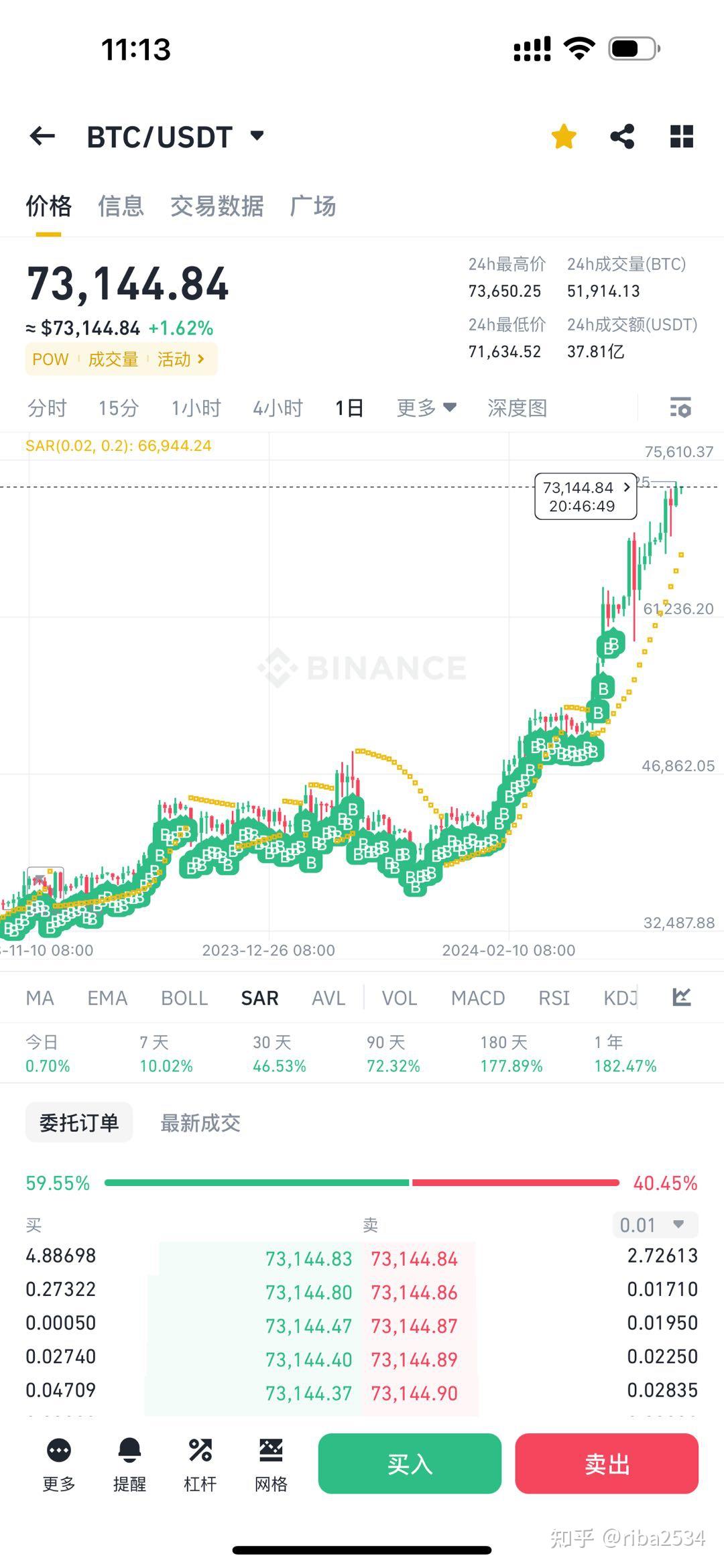Image resolution: width=724 pixels, height=1568 pixels.
Task: Select the 杠杆 leverage icon
Action: tap(199, 1464)
